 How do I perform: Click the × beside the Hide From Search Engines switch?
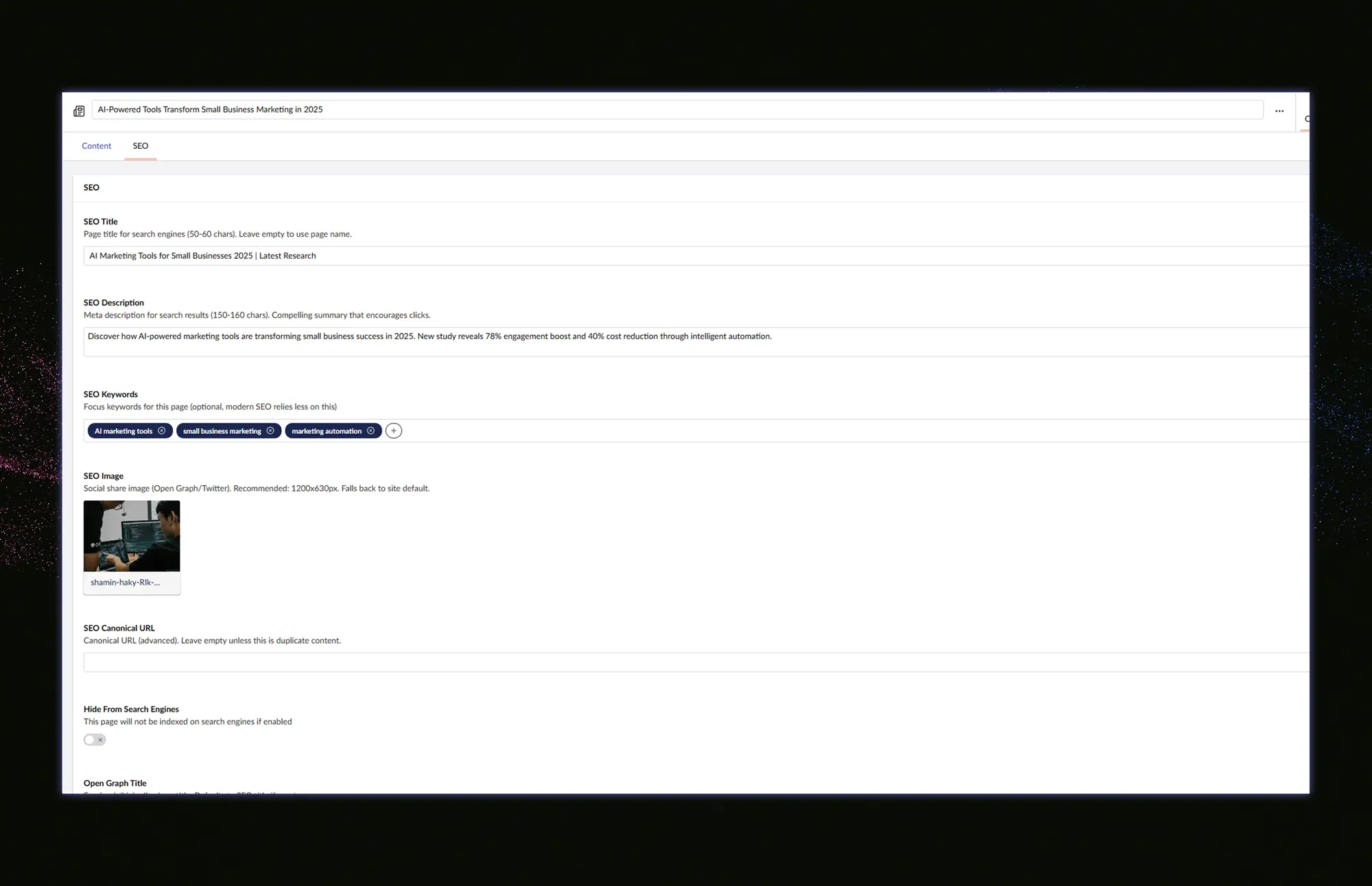pos(102,739)
